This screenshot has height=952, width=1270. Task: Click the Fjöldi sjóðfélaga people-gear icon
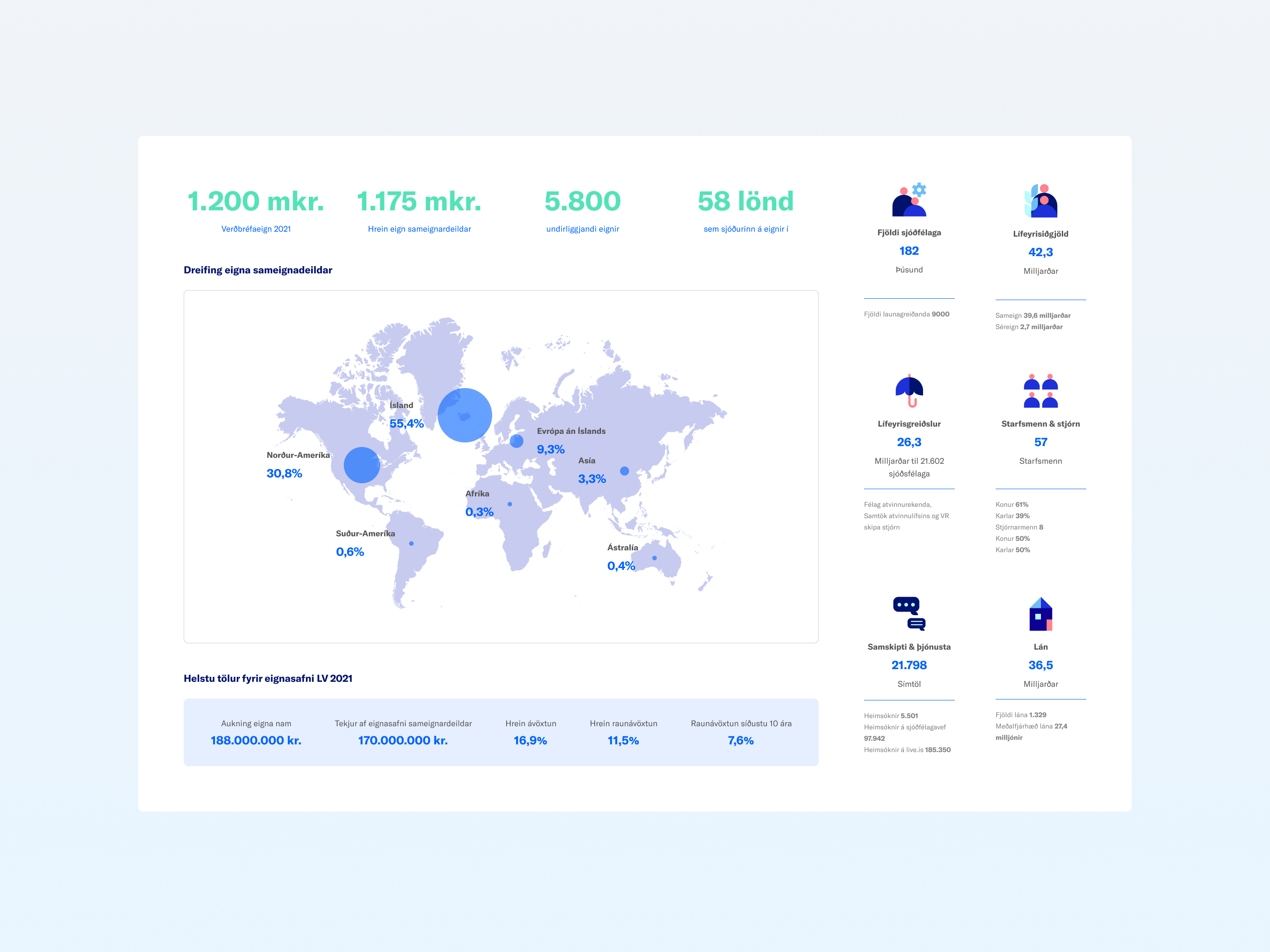coord(909,200)
